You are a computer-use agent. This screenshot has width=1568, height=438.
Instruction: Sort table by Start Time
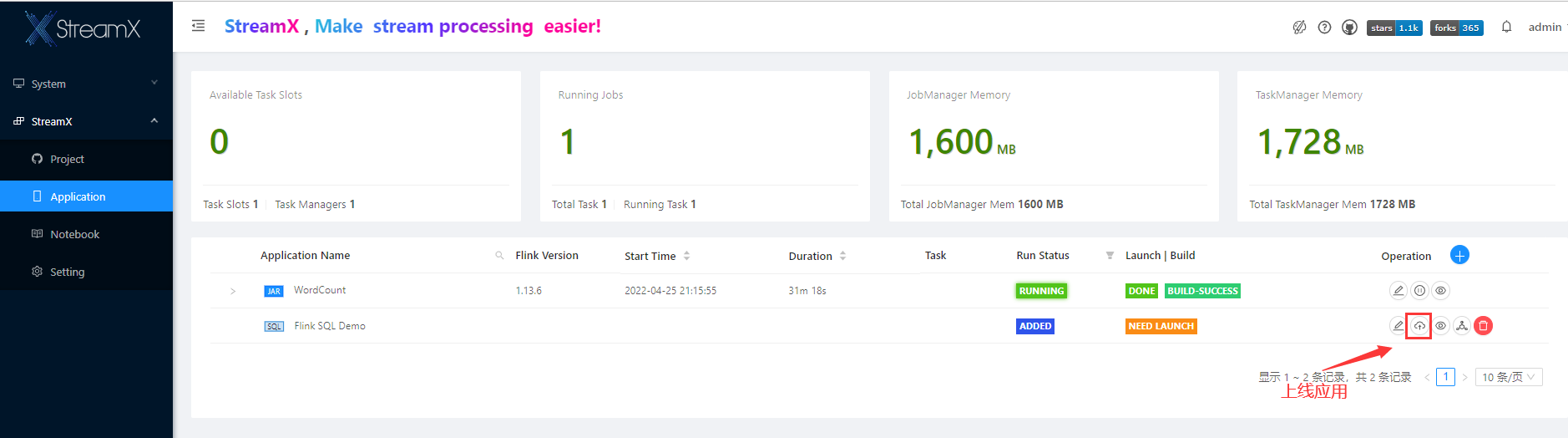(686, 256)
